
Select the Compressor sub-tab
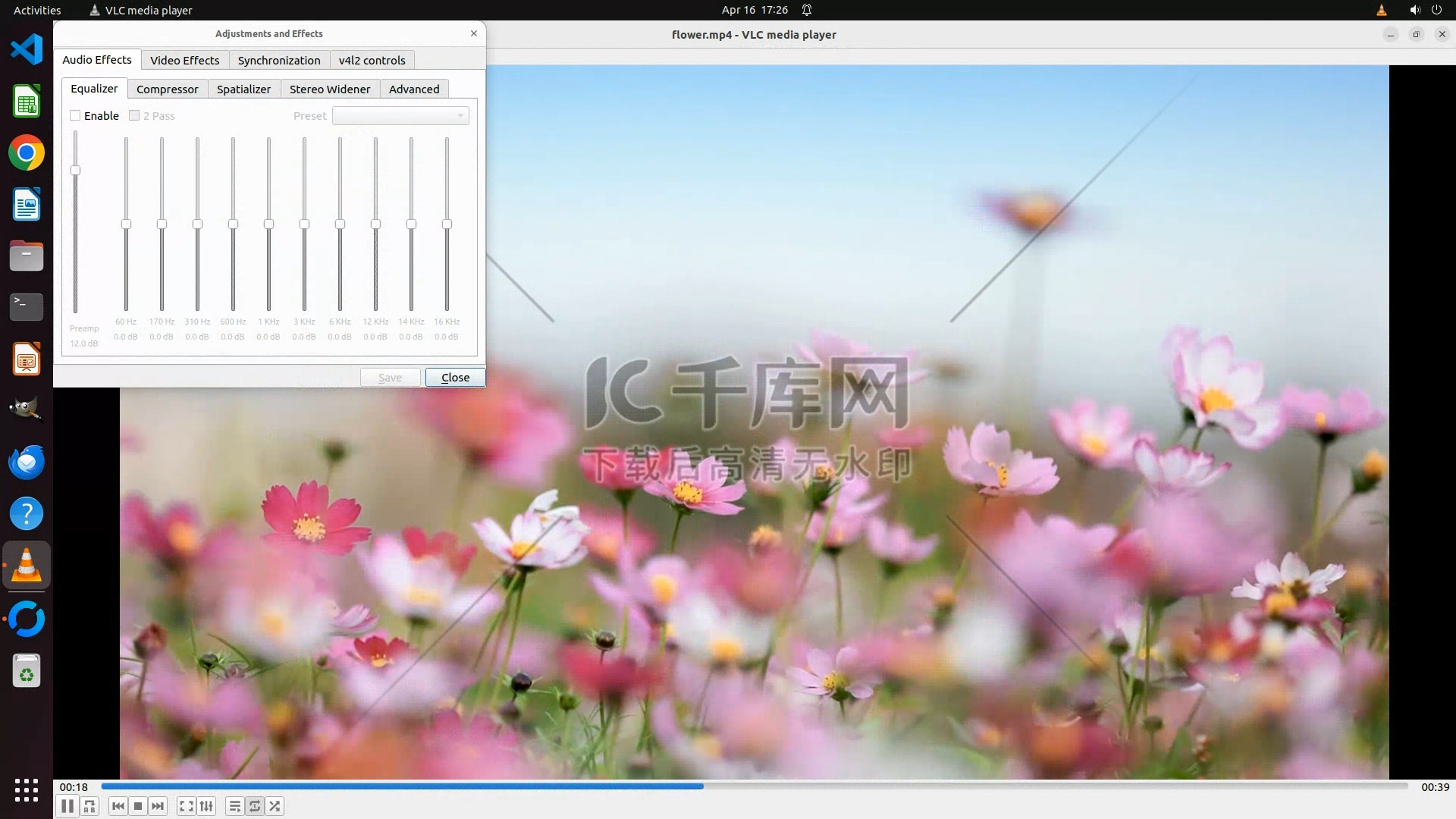pos(167,89)
